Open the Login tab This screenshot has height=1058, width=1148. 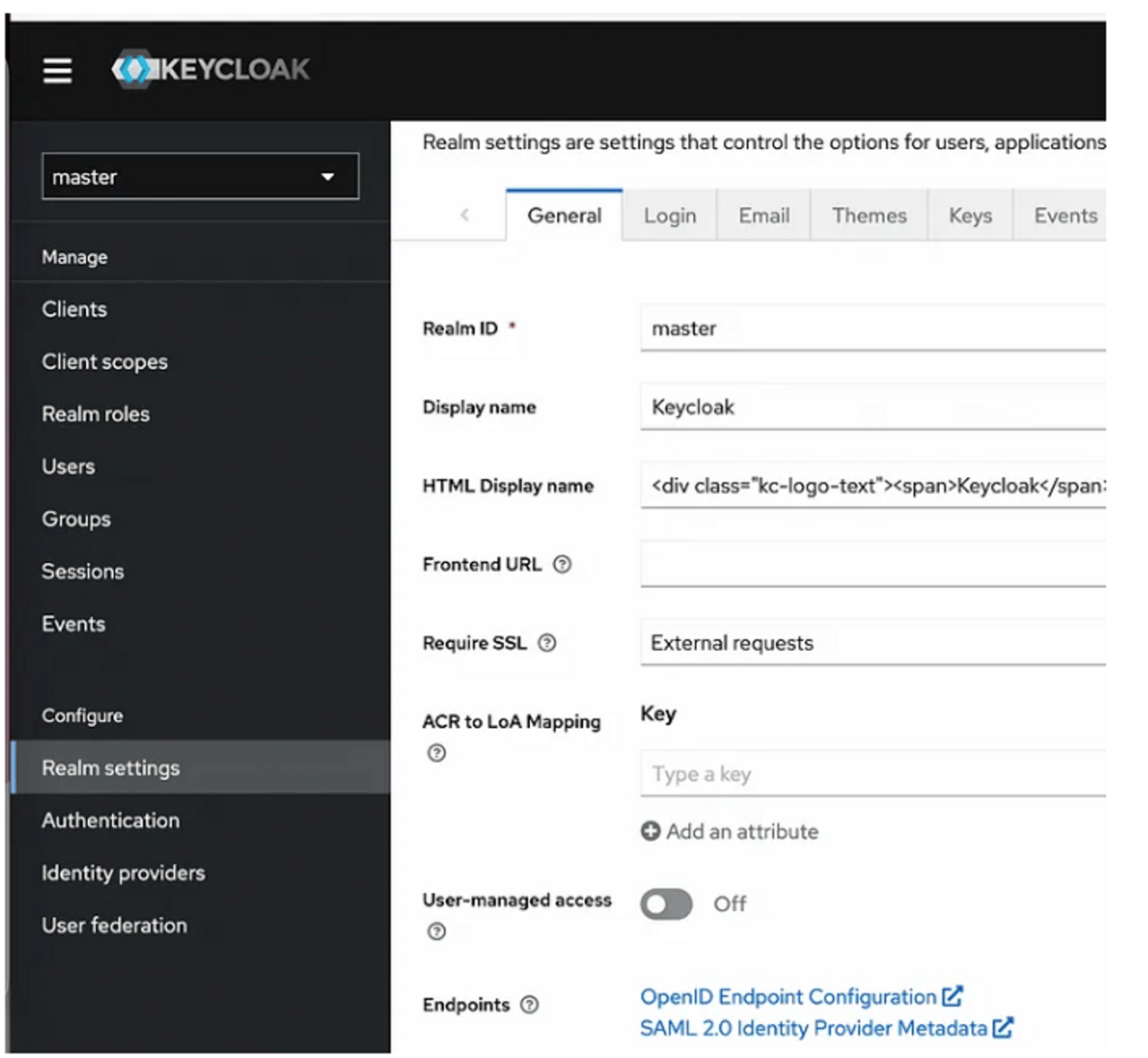(x=669, y=215)
